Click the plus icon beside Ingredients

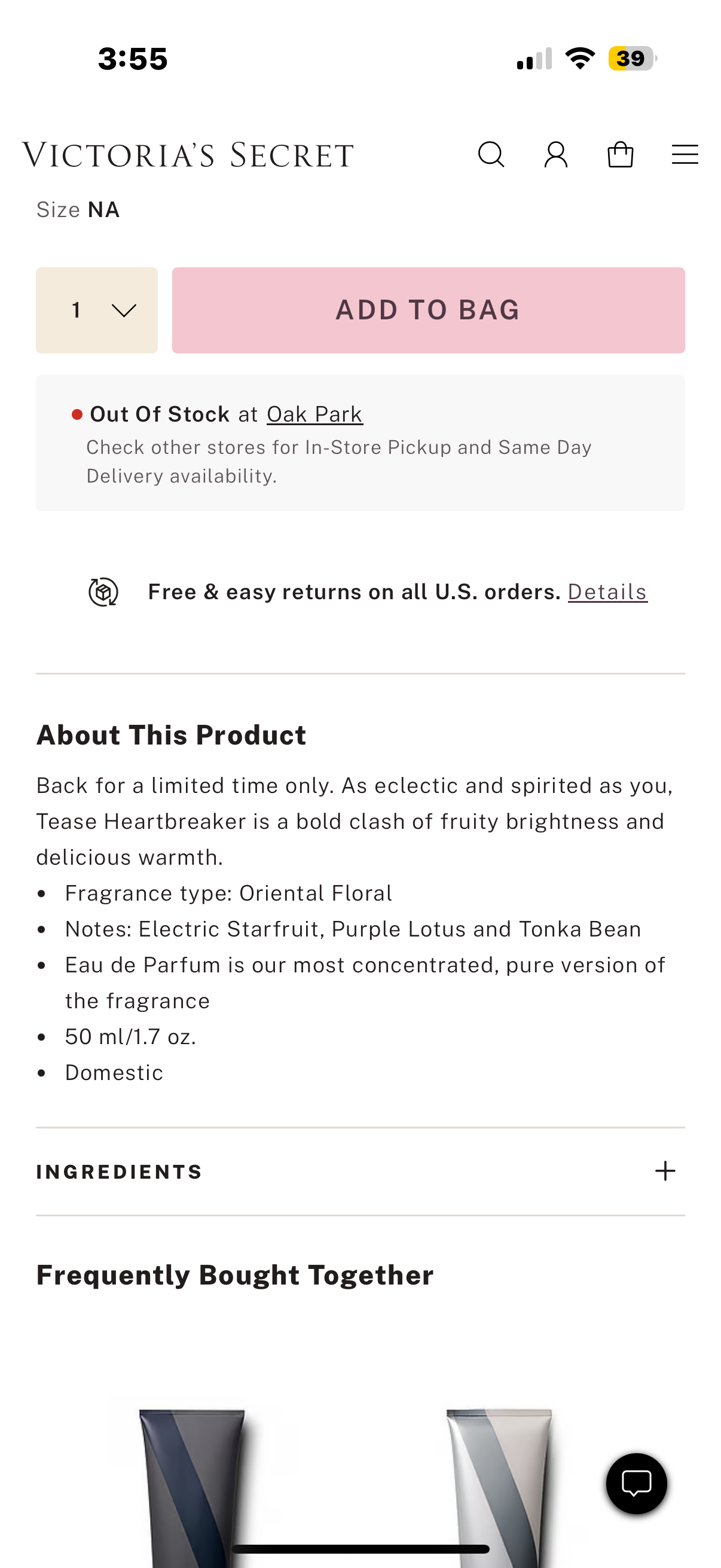(x=665, y=1171)
